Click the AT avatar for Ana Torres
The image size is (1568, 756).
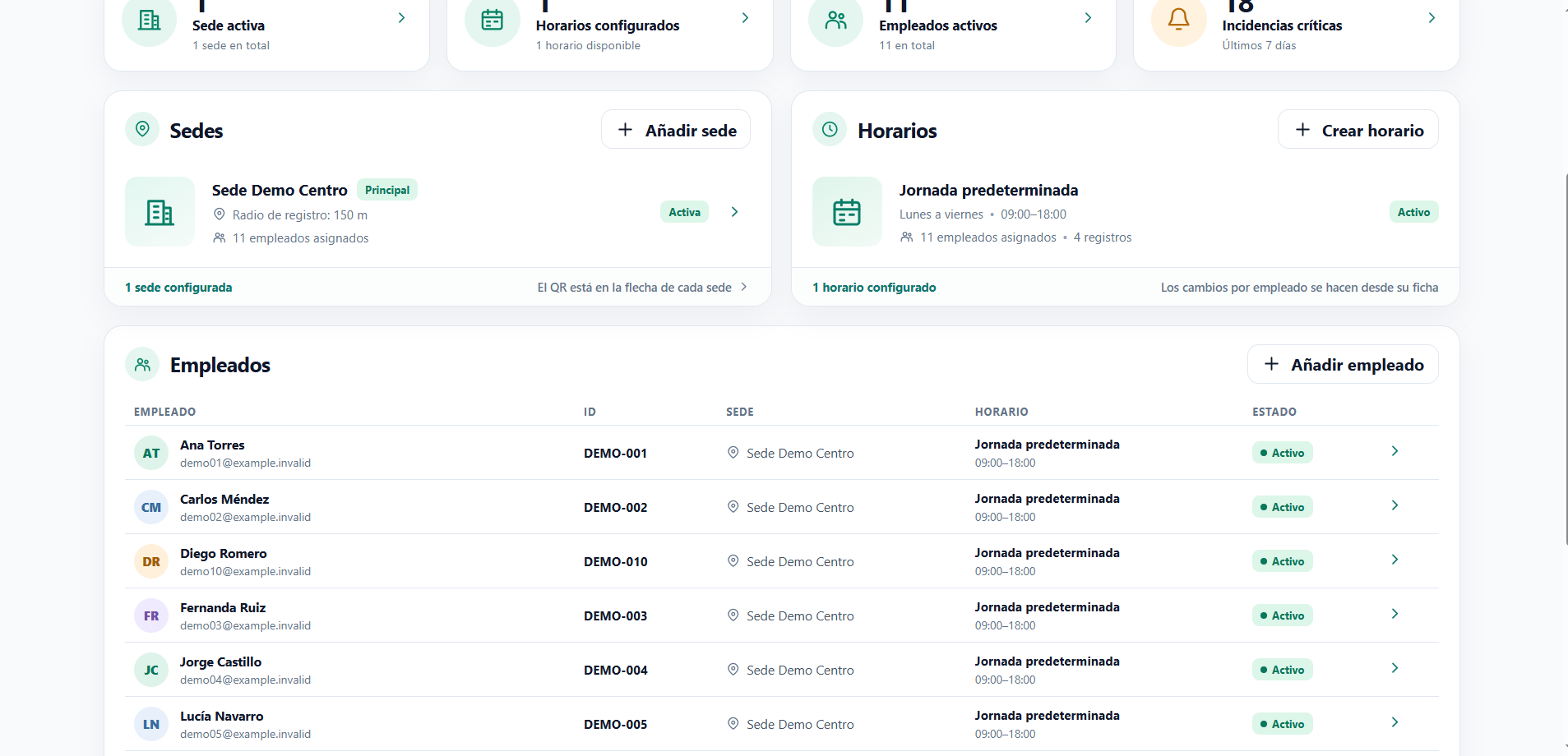tap(151, 453)
